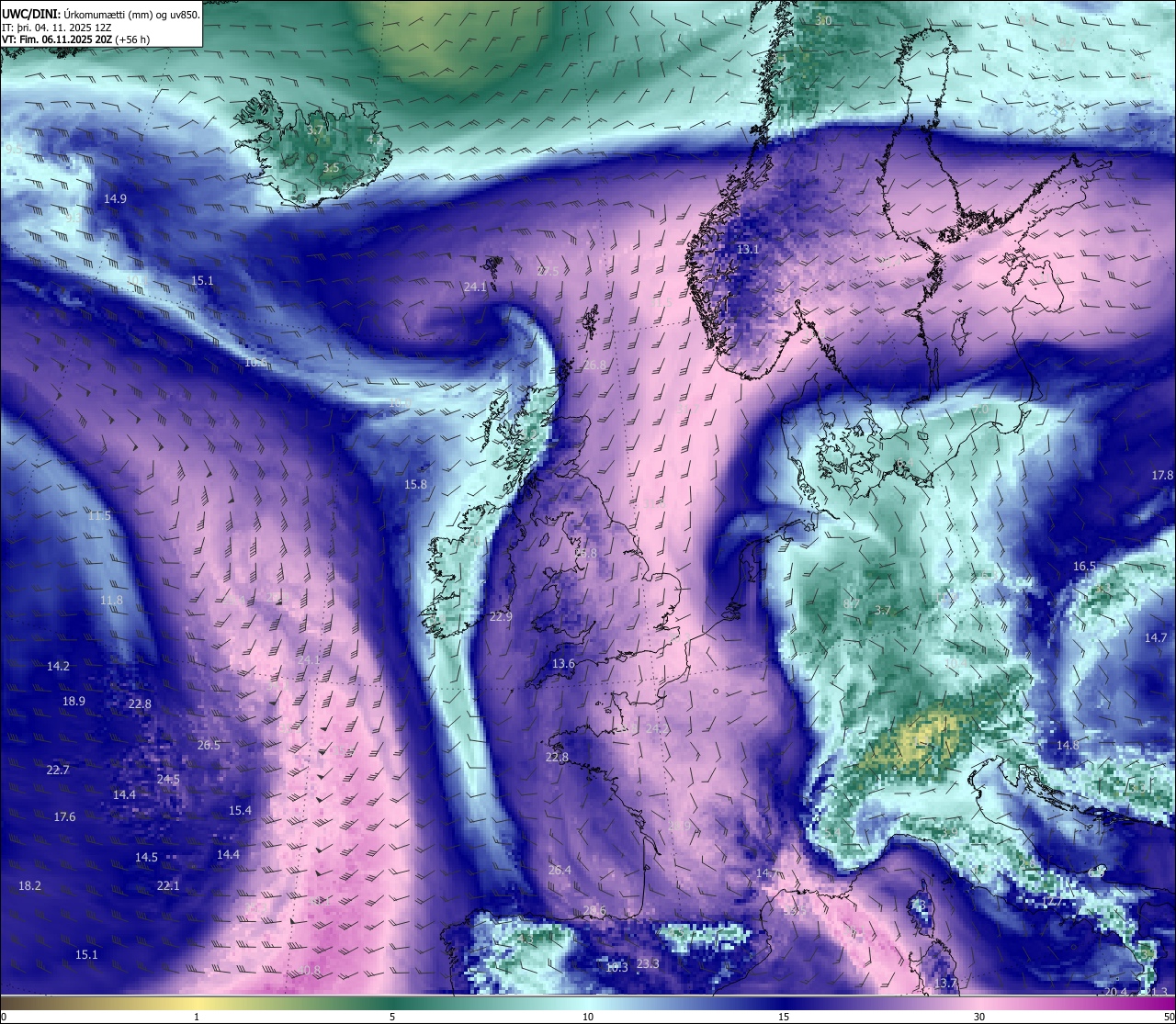Image resolution: width=1176 pixels, height=1024 pixels.
Task: Click the 11.5 value label in the Atlantic
Action: click(x=99, y=516)
